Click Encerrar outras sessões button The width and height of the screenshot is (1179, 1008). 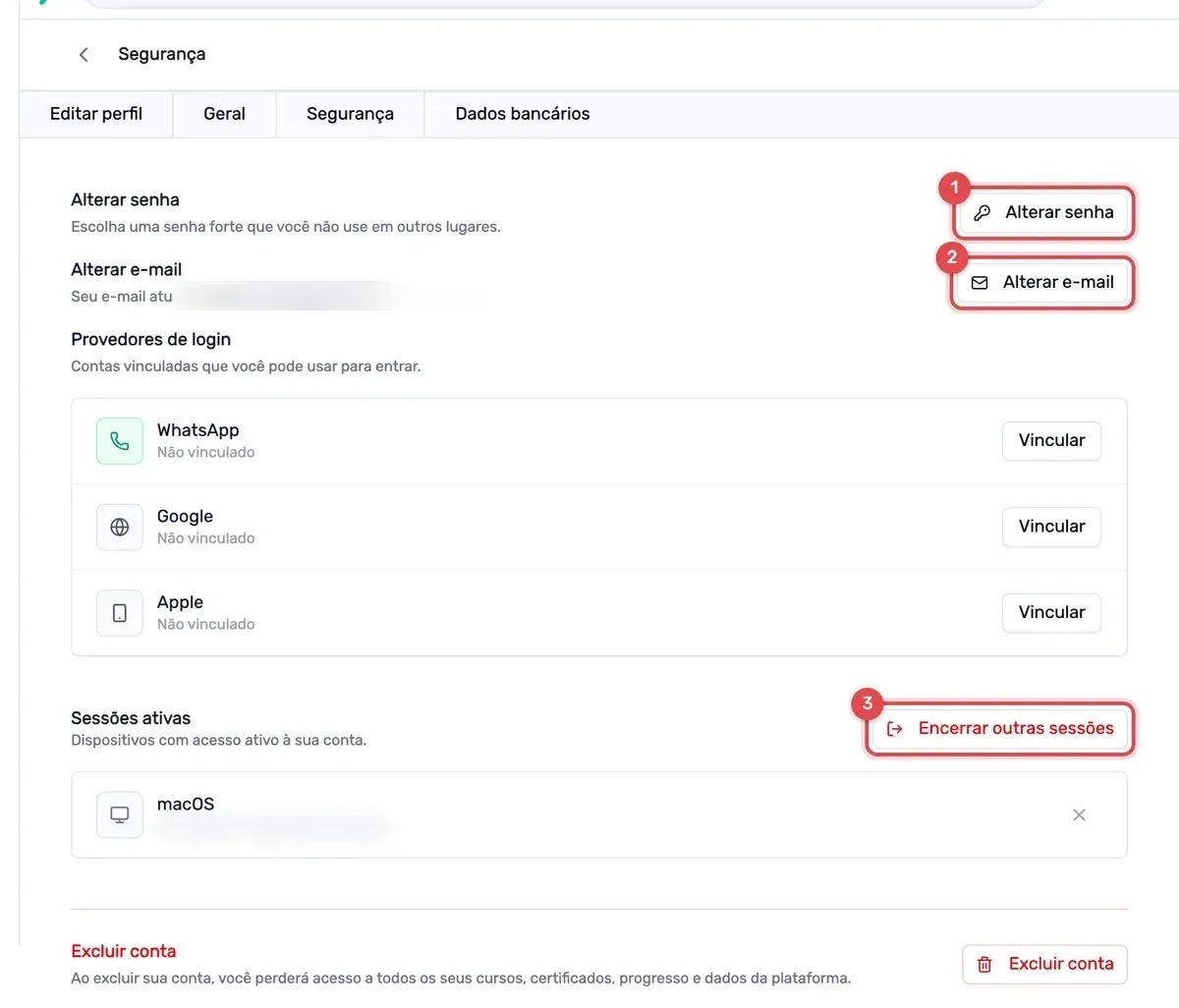(1000, 729)
